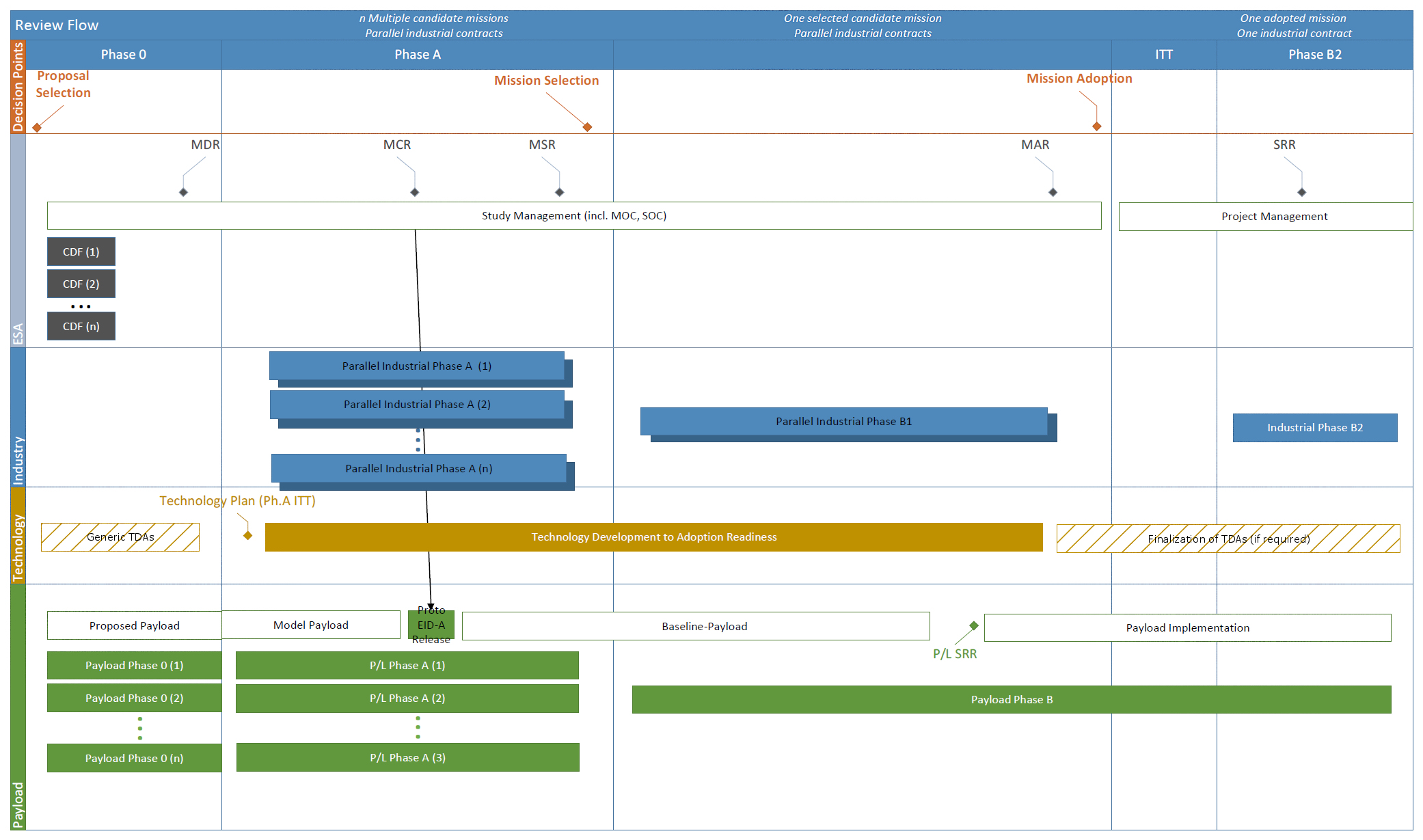Click the Proto EID-A Release box
1423x840 pixels.
(x=431, y=625)
